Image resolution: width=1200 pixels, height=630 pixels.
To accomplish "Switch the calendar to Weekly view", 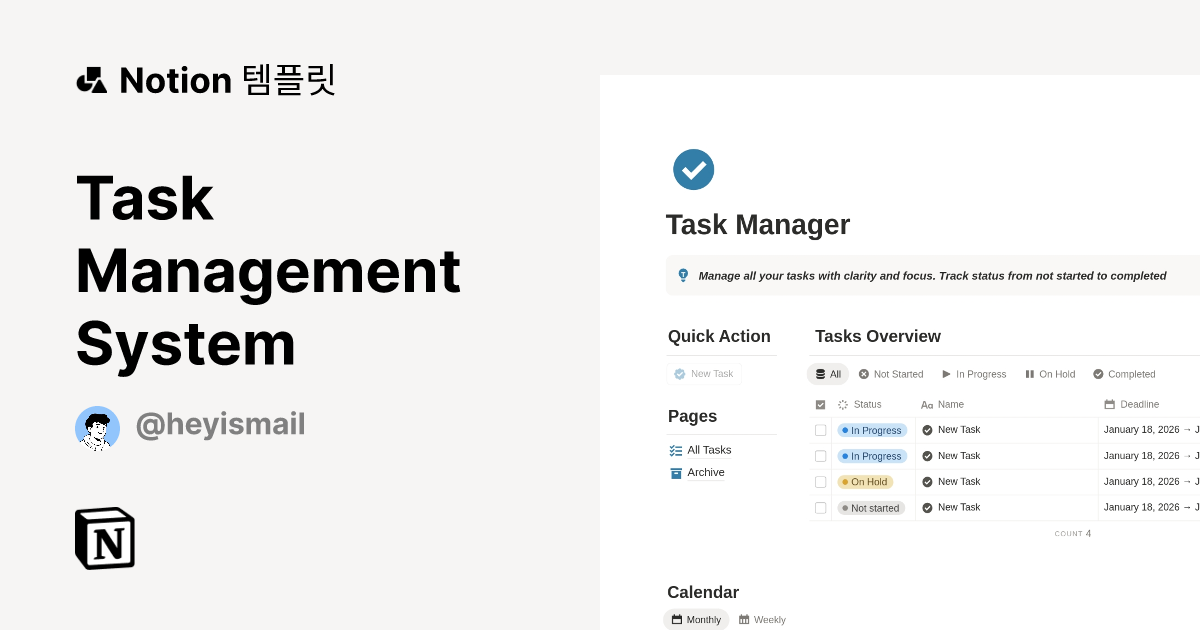I will click(x=762, y=619).
